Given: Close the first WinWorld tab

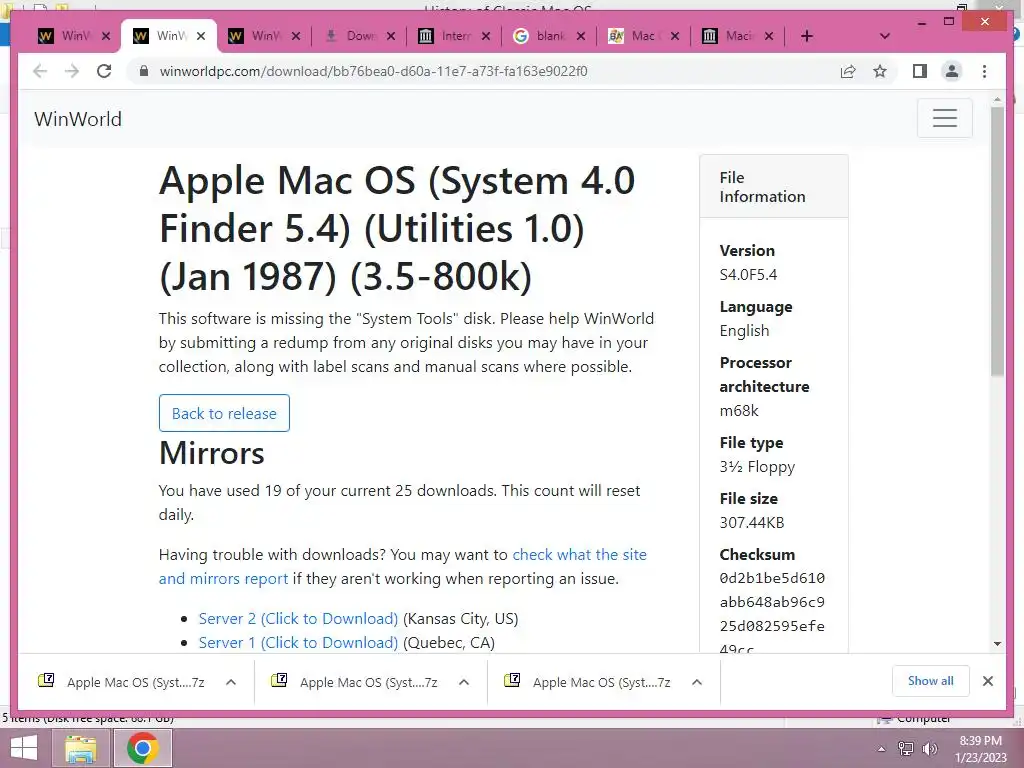Looking at the screenshot, I should (106, 36).
